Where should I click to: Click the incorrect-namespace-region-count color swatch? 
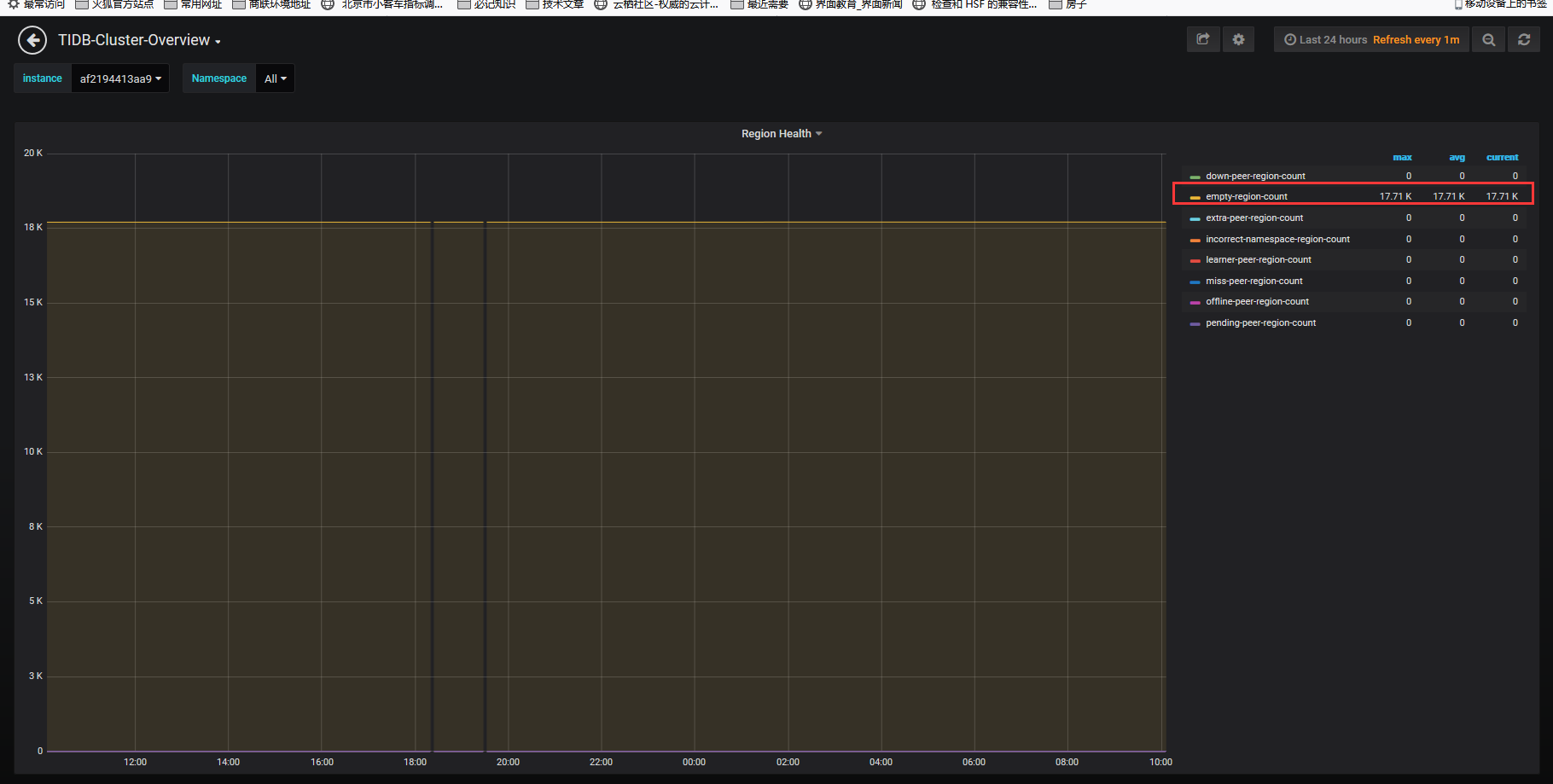pos(1195,240)
